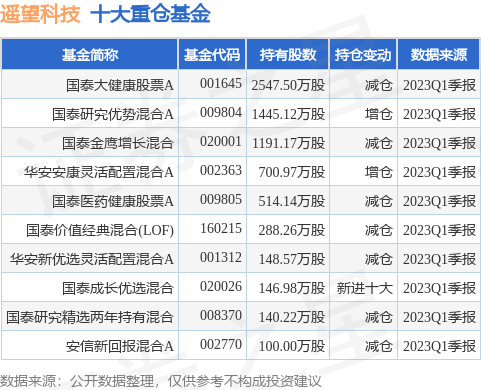Click 2023Q1季报 in the 008370 row
This screenshot has width=481, height=390.
(x=439, y=317)
